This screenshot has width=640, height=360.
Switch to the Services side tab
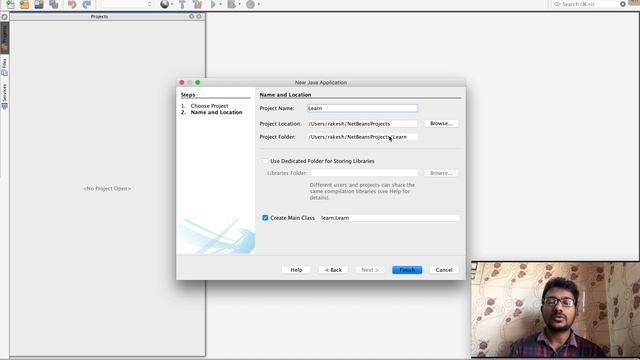pos(4,96)
